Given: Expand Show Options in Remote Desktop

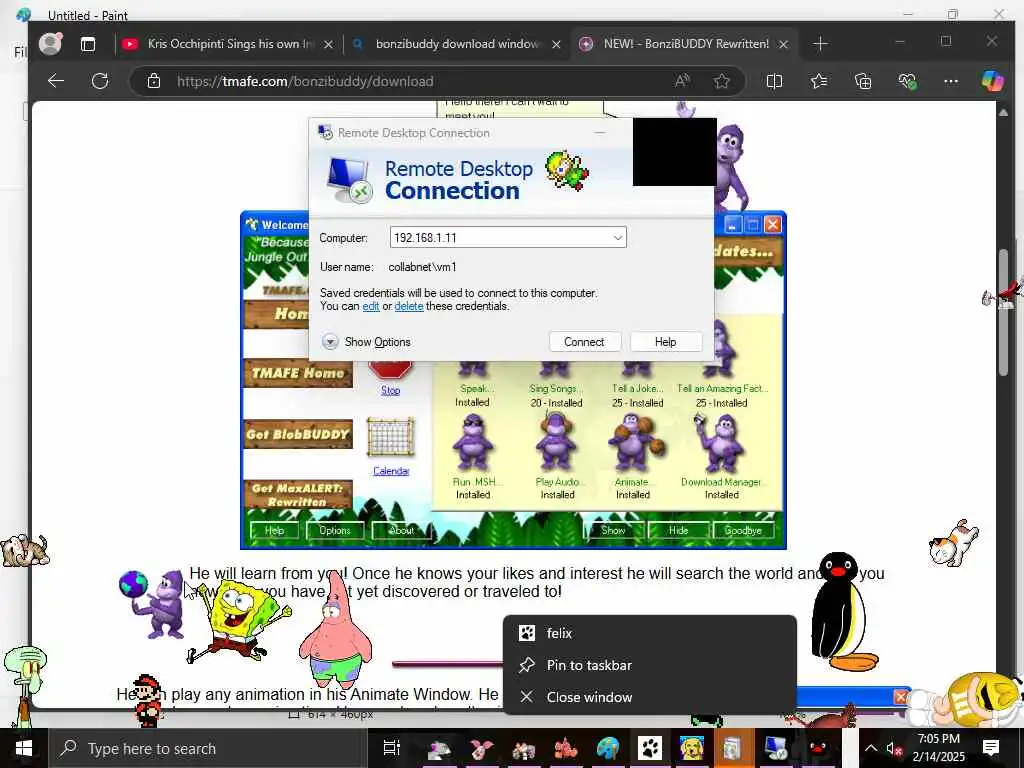Looking at the screenshot, I should click(x=366, y=342).
